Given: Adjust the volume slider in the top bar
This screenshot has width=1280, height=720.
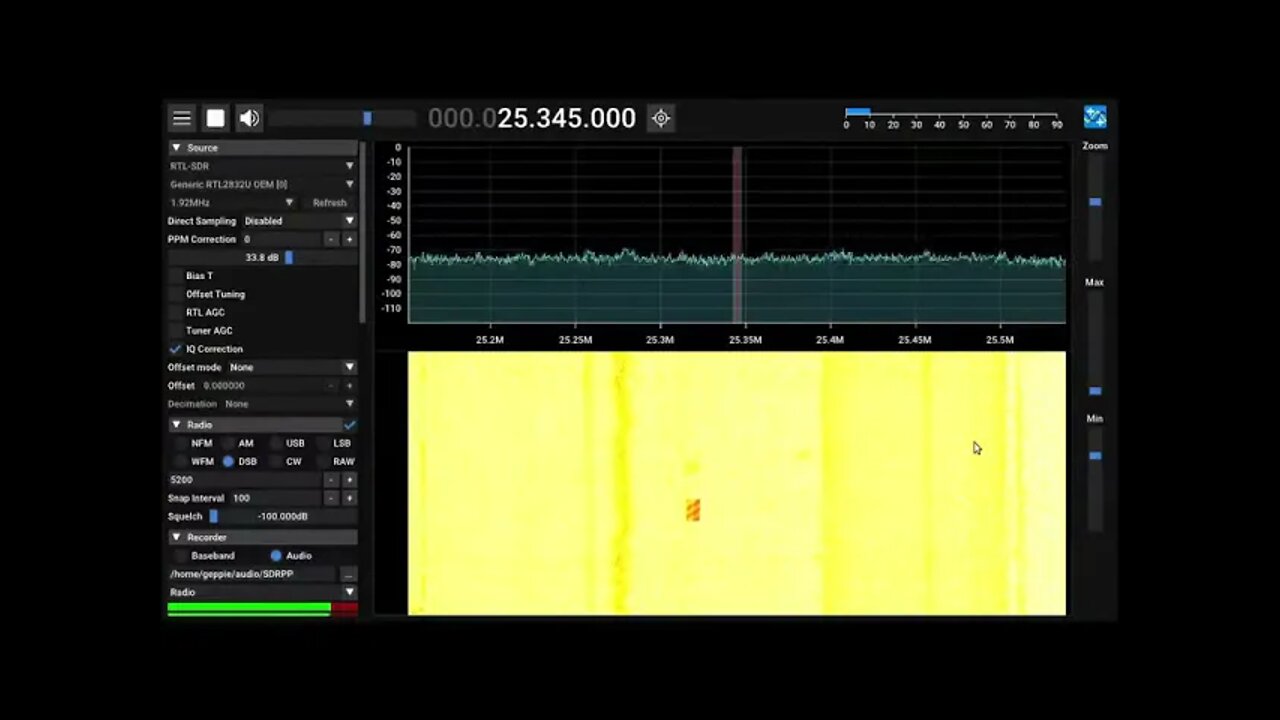Looking at the screenshot, I should click(x=342, y=118).
